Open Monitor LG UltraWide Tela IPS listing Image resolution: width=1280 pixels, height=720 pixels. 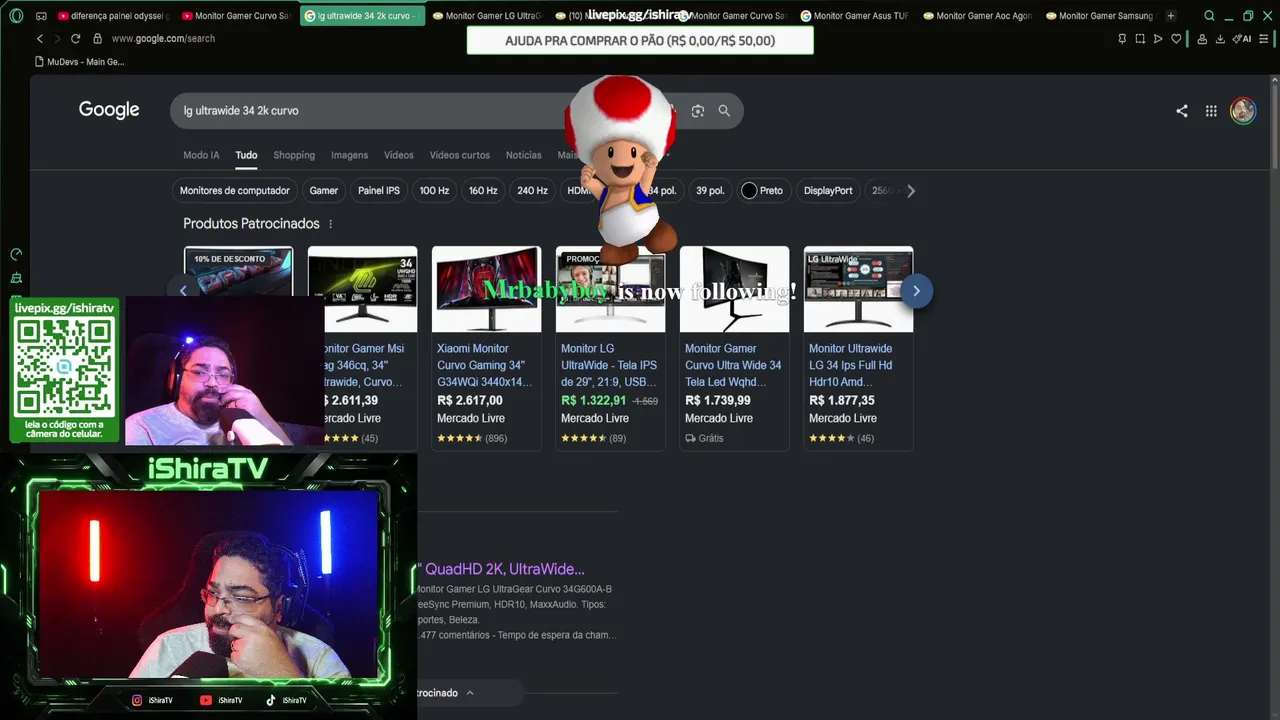(609, 365)
